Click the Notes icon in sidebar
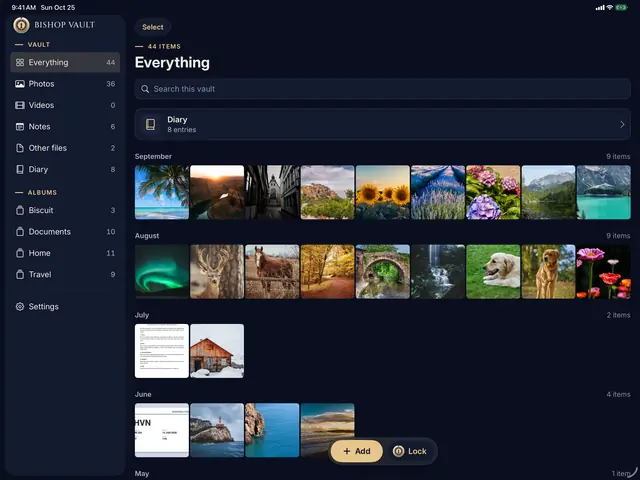Screen dimensions: 640x480 [20, 127]
